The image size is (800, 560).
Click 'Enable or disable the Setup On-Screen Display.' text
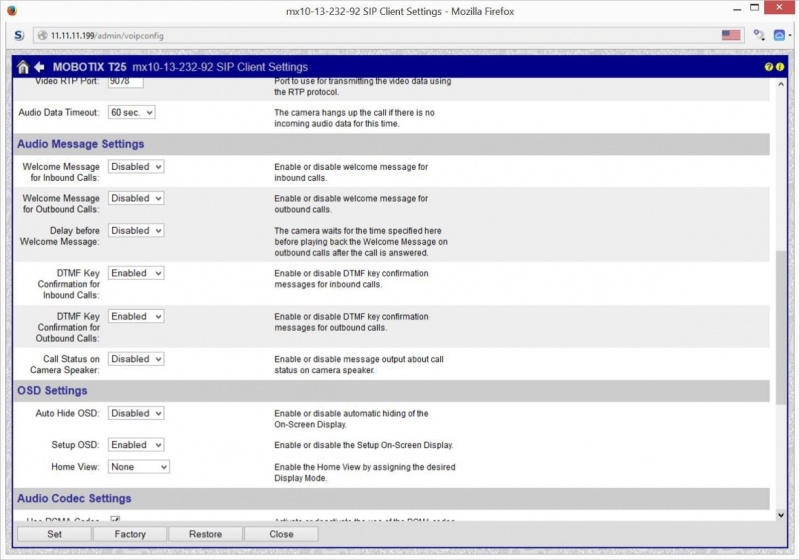(x=364, y=445)
